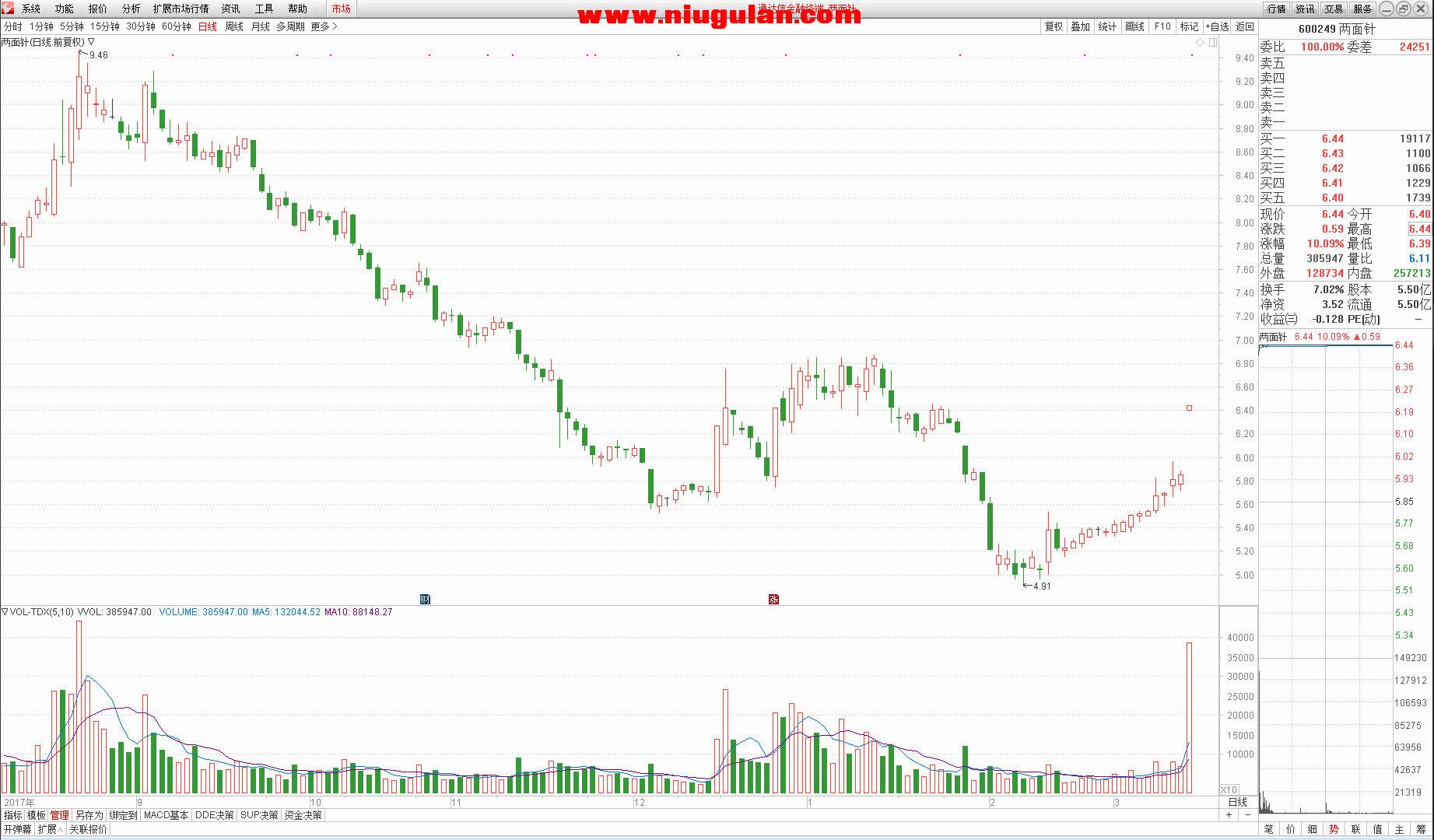This screenshot has height=840, width=1434.
Task: Select the 周线 period
Action: pyautogui.click(x=234, y=26)
